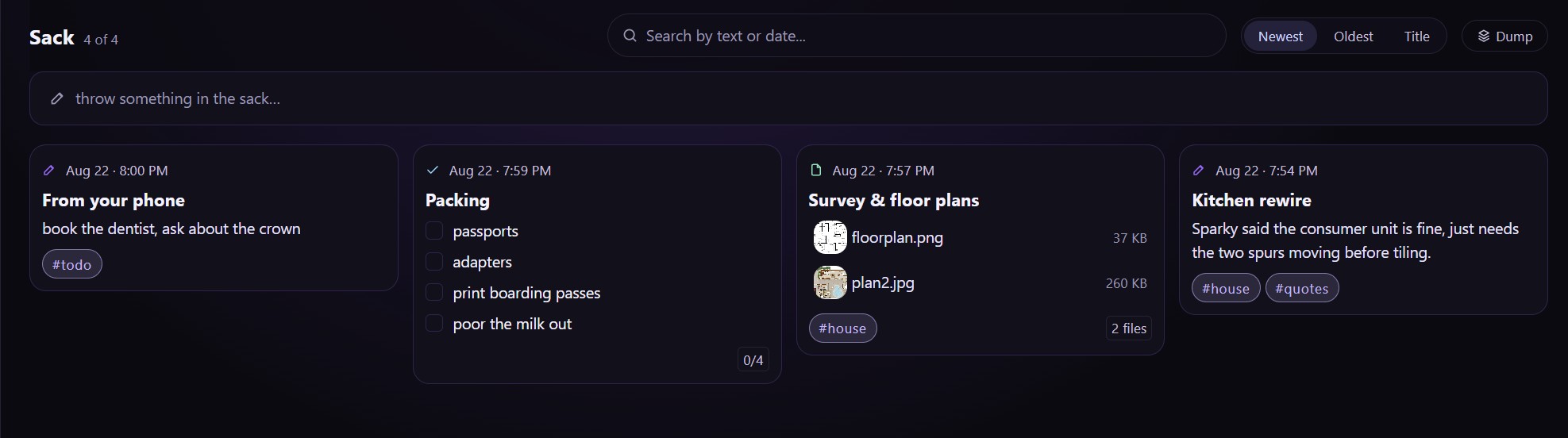
Task: Click the search magnifier icon
Action: [x=630, y=36]
